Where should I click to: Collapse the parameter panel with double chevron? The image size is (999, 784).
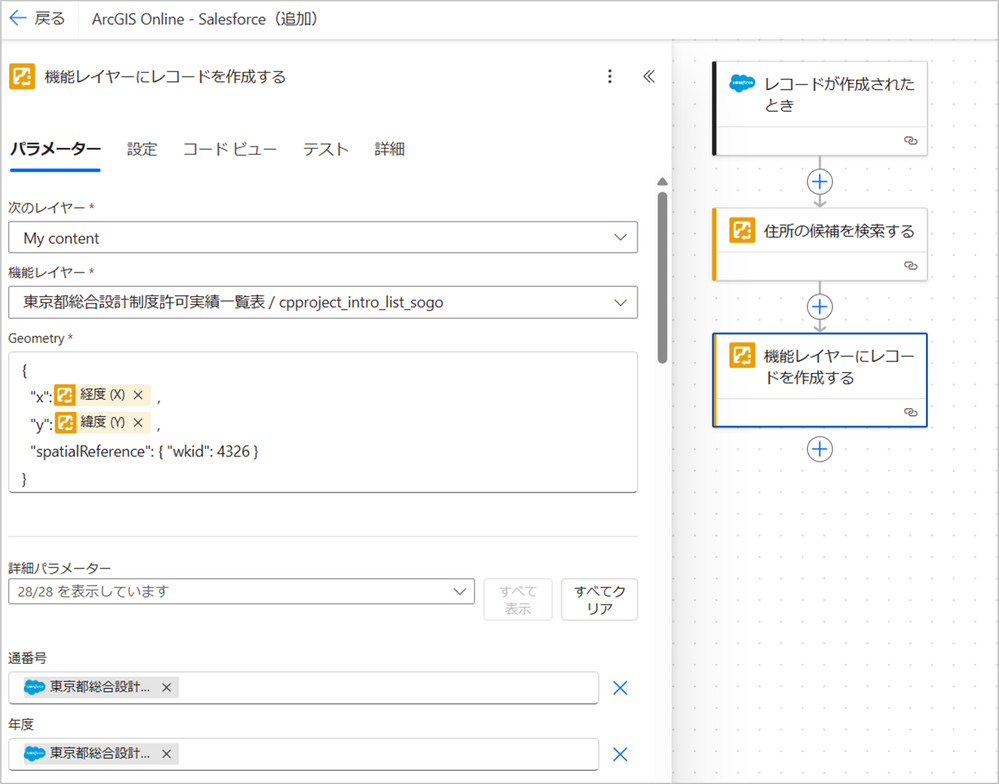point(649,77)
